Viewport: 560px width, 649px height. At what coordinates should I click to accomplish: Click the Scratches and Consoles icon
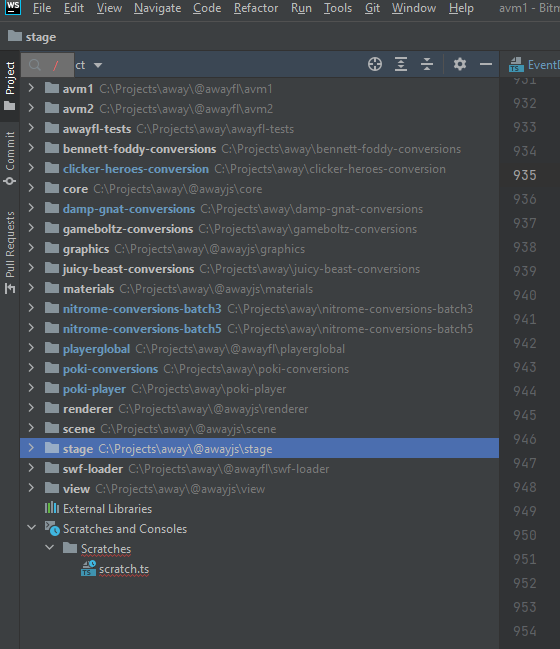52,528
